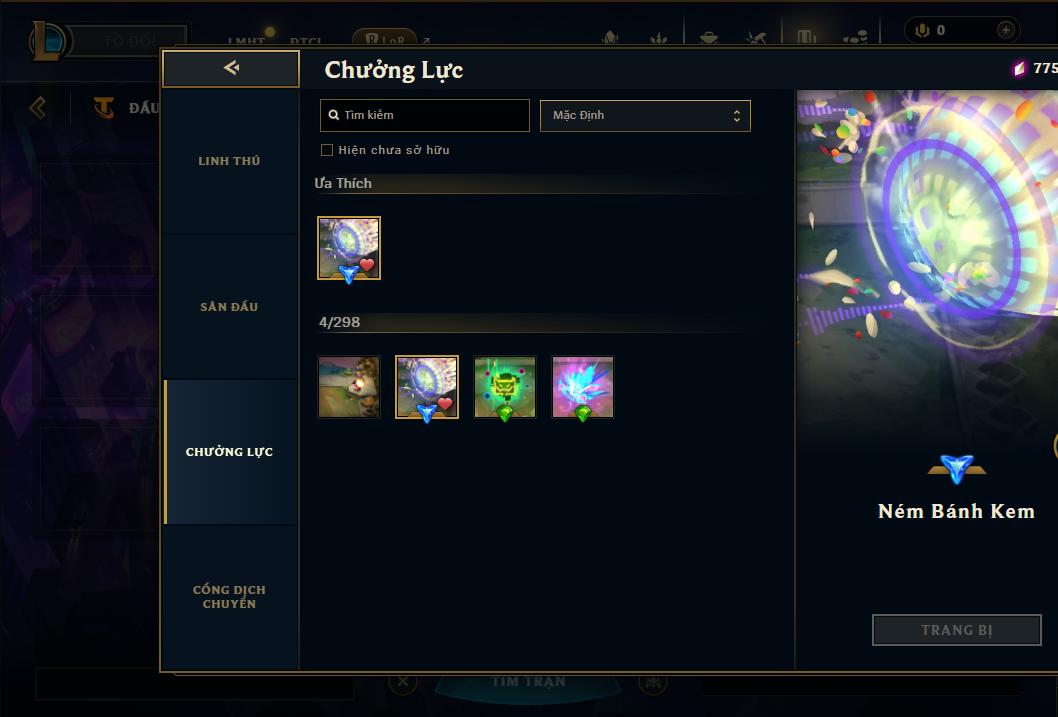Select the default boom thumbnail in grid

349,387
